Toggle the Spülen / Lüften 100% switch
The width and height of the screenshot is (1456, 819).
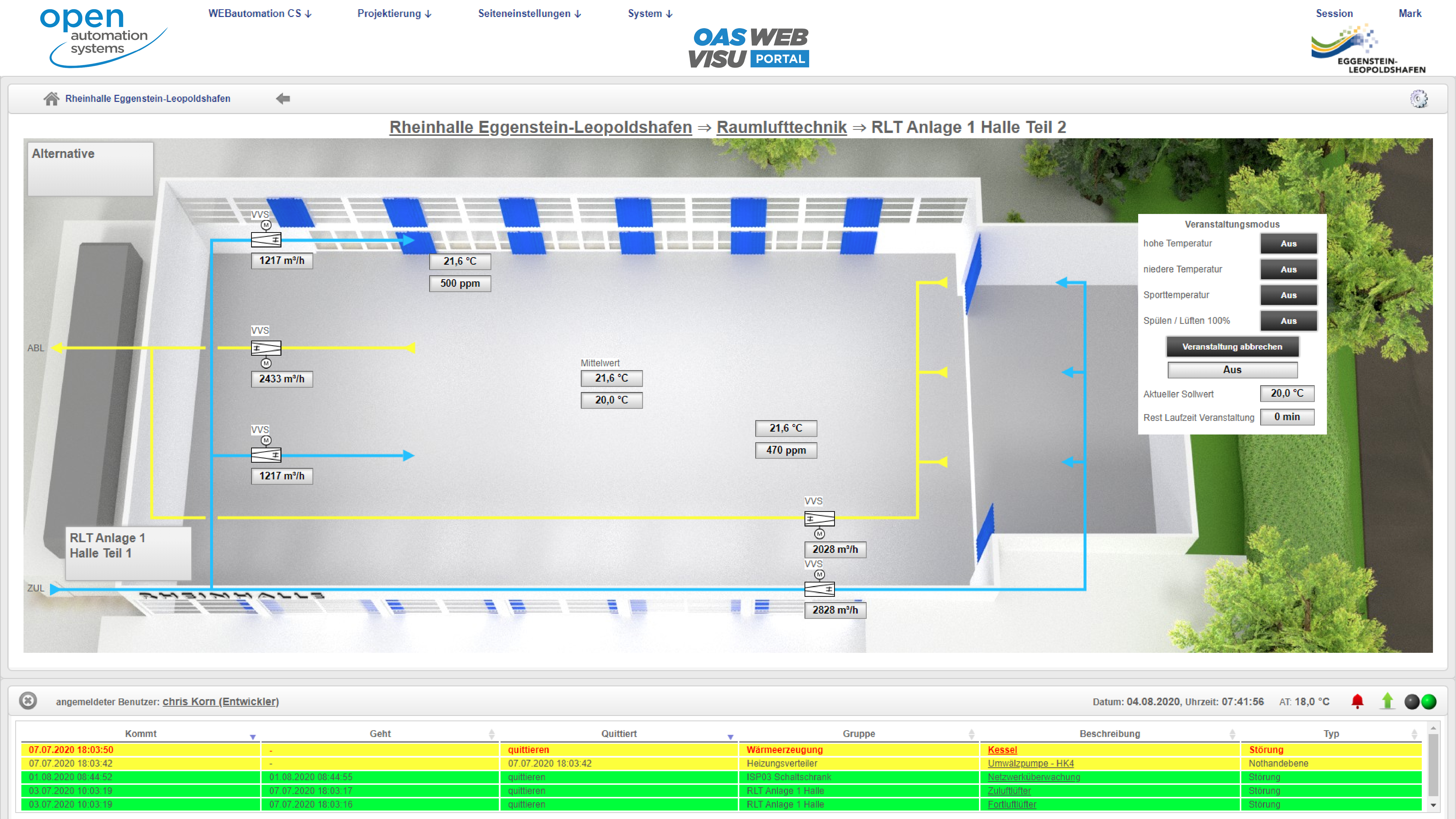1288,321
